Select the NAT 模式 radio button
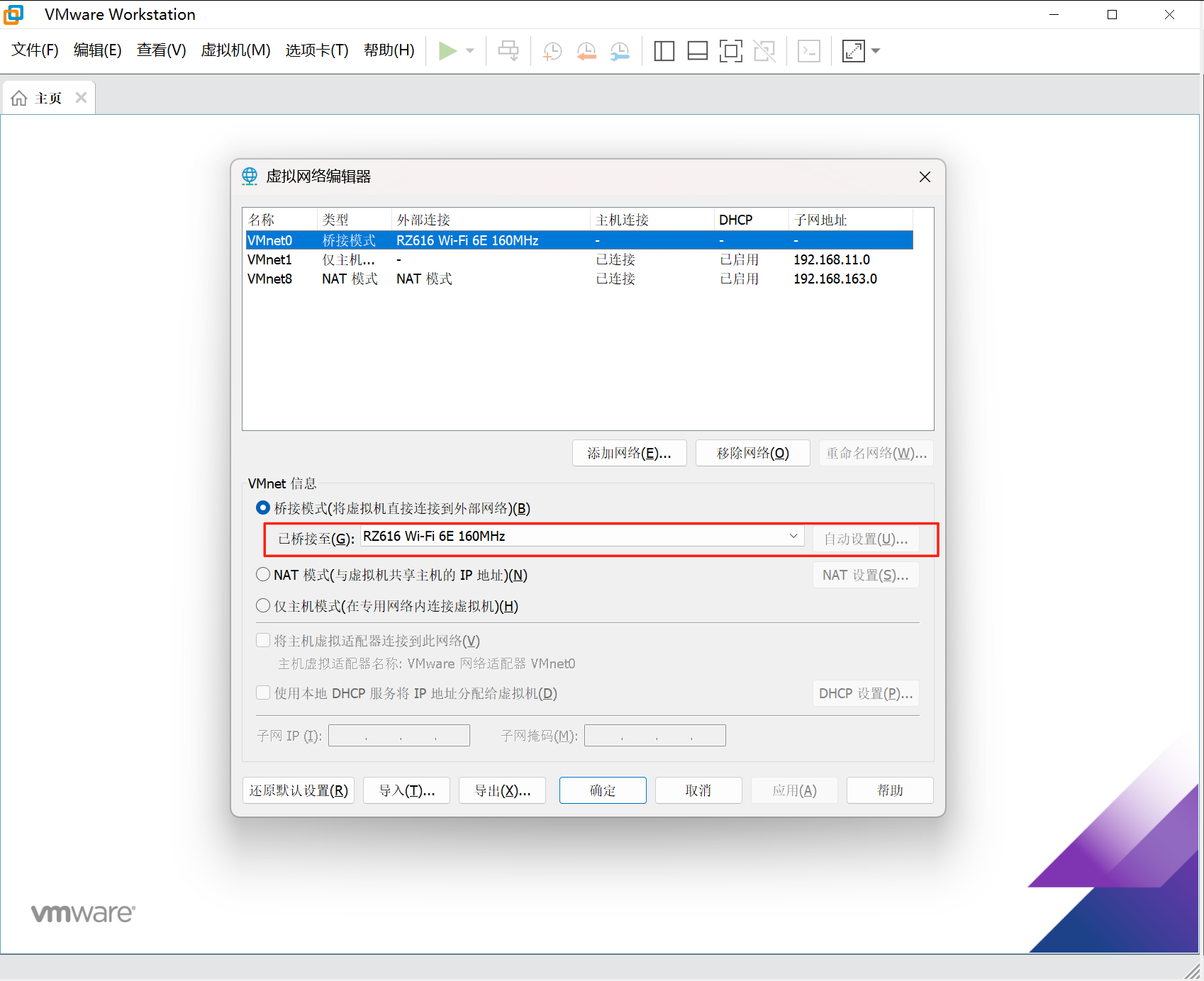 263,574
